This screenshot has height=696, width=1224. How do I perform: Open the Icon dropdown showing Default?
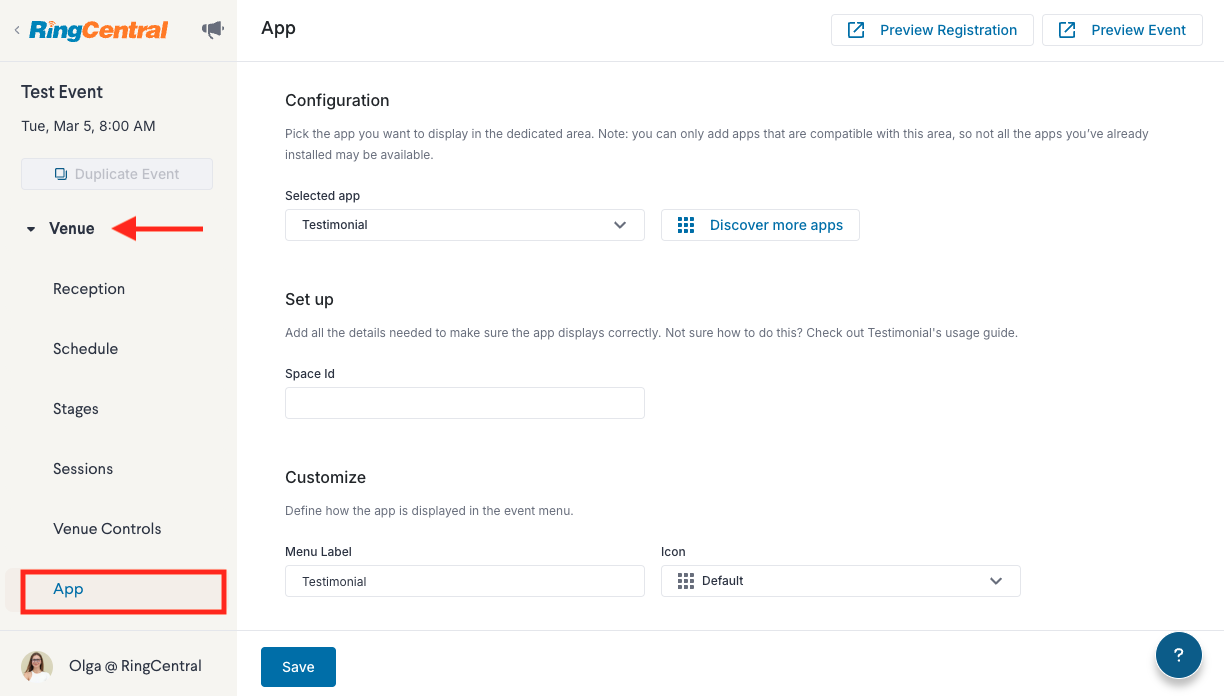click(x=841, y=581)
